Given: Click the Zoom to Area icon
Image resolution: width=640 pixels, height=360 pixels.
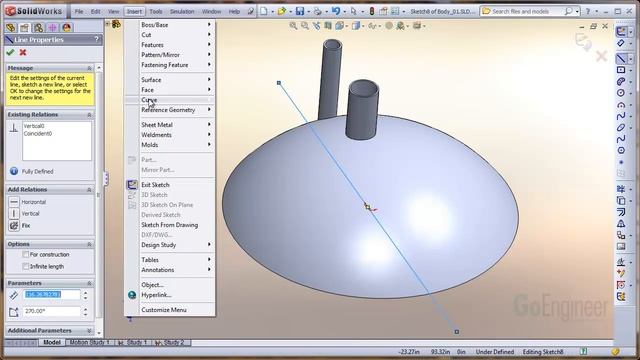Looking at the screenshot, I should [305, 26].
